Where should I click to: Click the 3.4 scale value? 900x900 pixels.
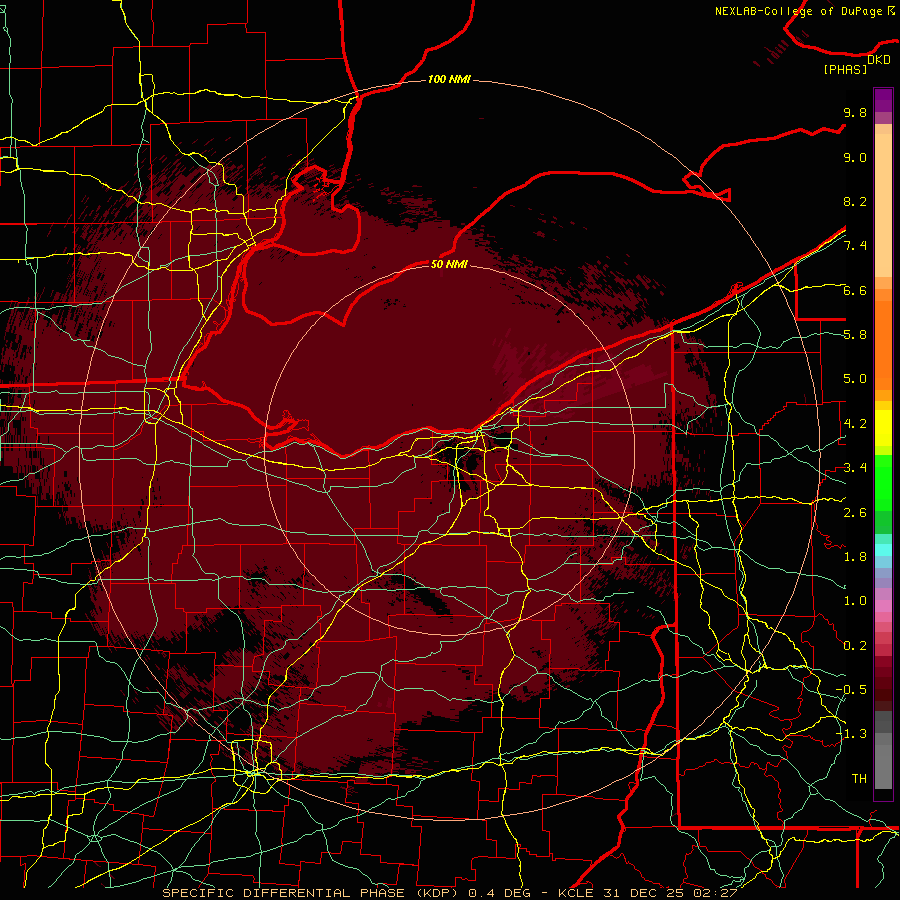[x=855, y=468]
